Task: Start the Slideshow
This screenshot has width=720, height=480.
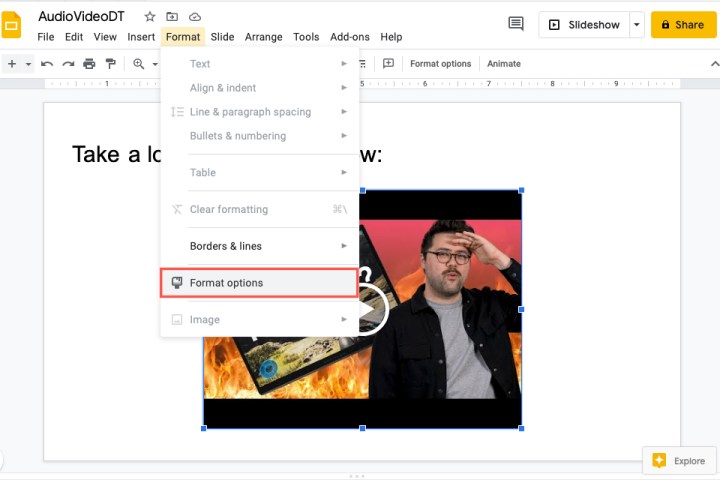Action: click(x=584, y=25)
